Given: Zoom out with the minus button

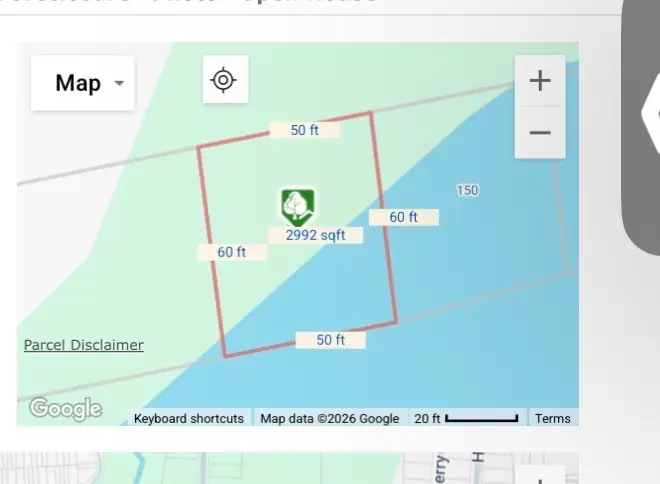Looking at the screenshot, I should click(x=539, y=133).
